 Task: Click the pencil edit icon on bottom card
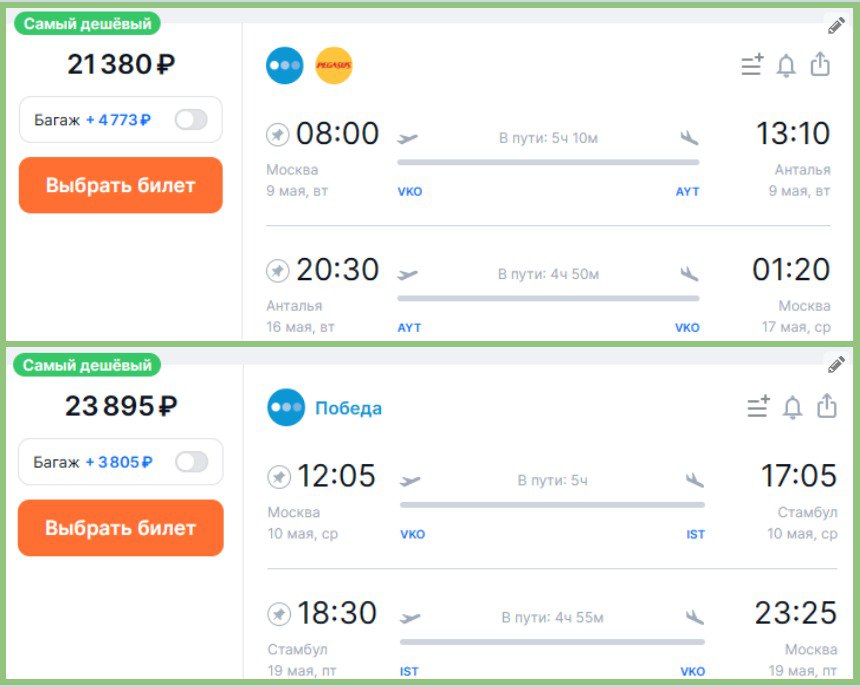tap(837, 364)
